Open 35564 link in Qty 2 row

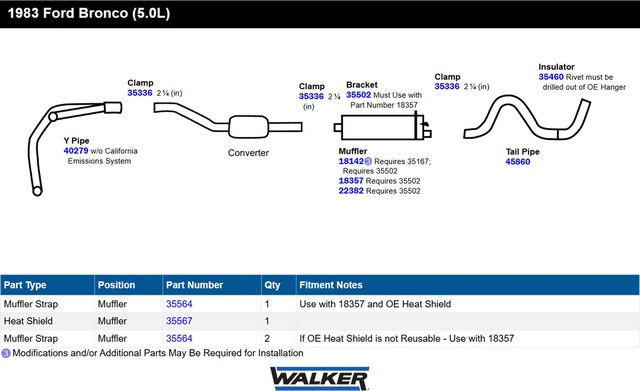[179, 338]
